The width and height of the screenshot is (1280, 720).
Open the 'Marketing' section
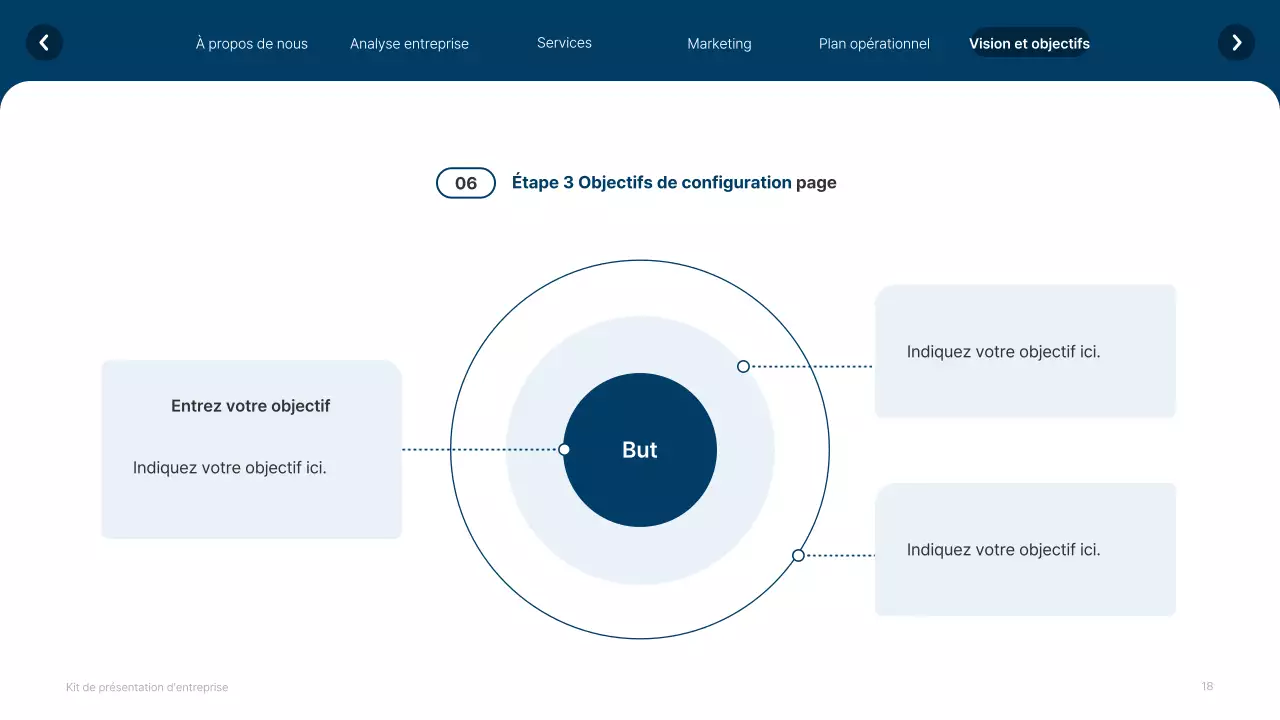[719, 43]
